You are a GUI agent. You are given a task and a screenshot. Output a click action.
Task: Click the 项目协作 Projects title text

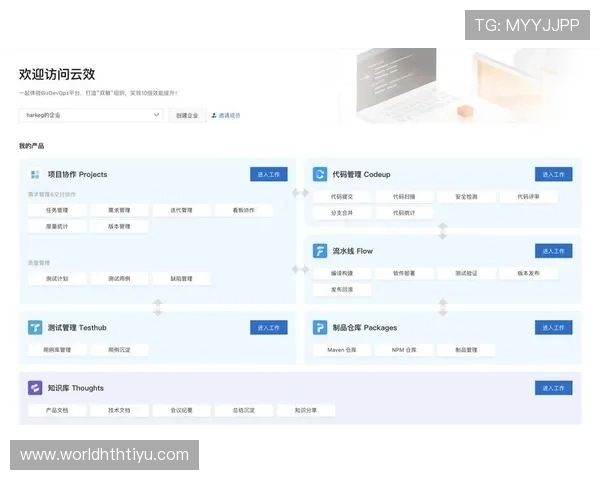click(77, 175)
